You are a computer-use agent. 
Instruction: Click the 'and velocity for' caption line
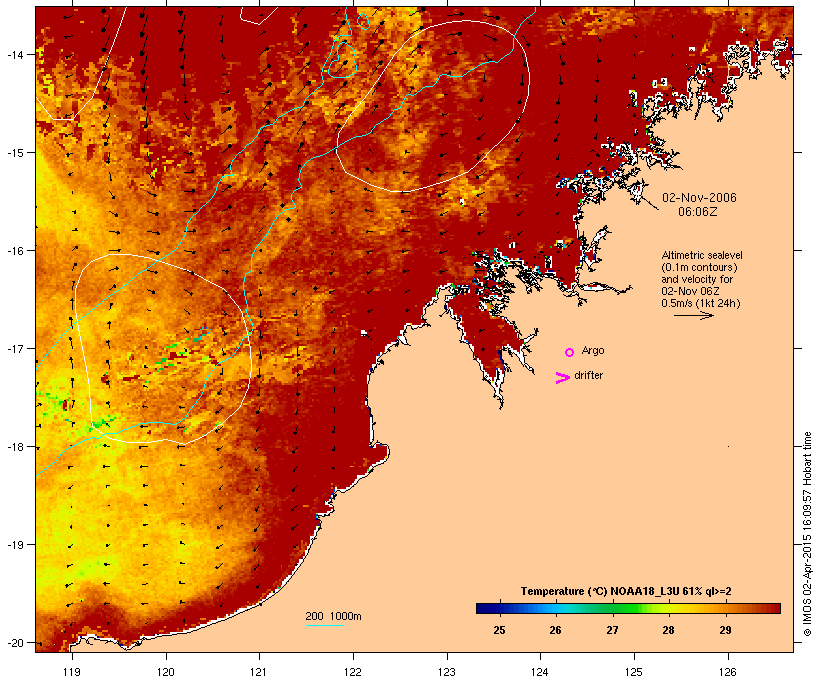pos(697,279)
